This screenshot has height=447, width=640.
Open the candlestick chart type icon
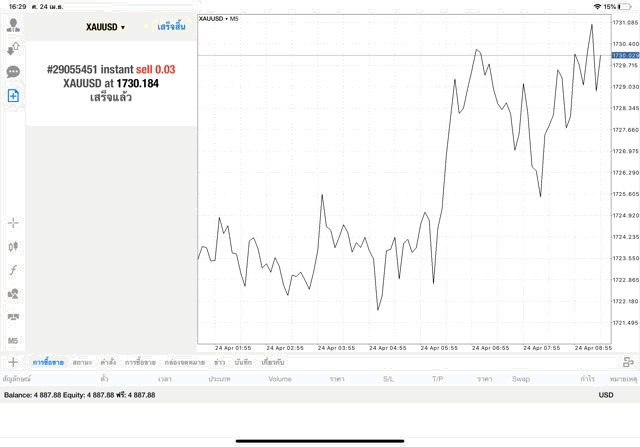click(13, 246)
